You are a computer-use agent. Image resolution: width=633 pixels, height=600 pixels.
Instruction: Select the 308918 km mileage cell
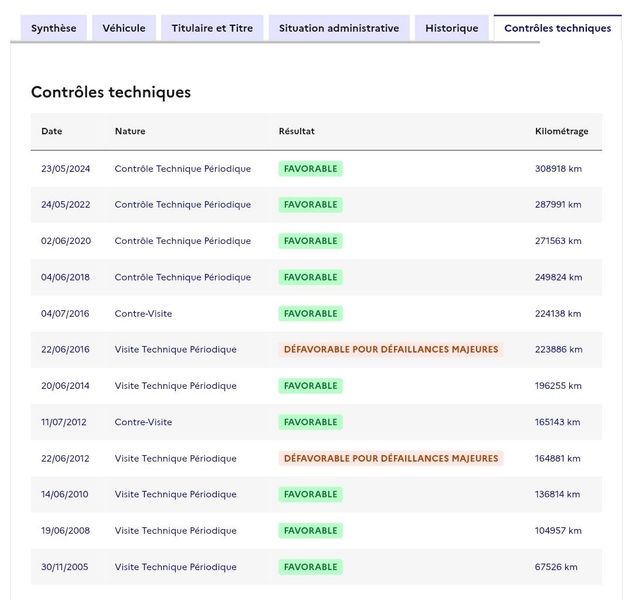click(x=558, y=169)
